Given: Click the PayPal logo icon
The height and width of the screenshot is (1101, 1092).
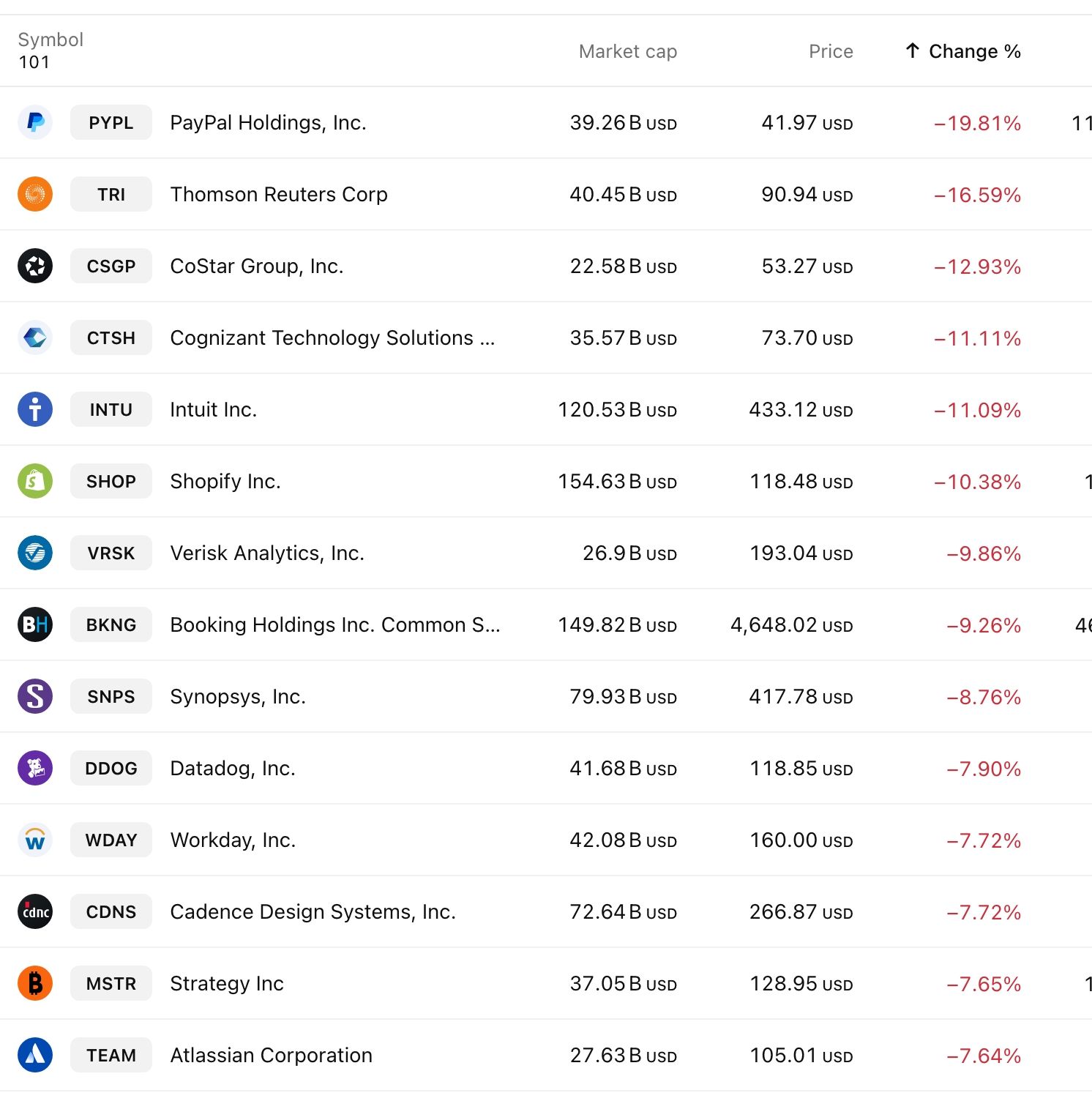Looking at the screenshot, I should pos(34,122).
